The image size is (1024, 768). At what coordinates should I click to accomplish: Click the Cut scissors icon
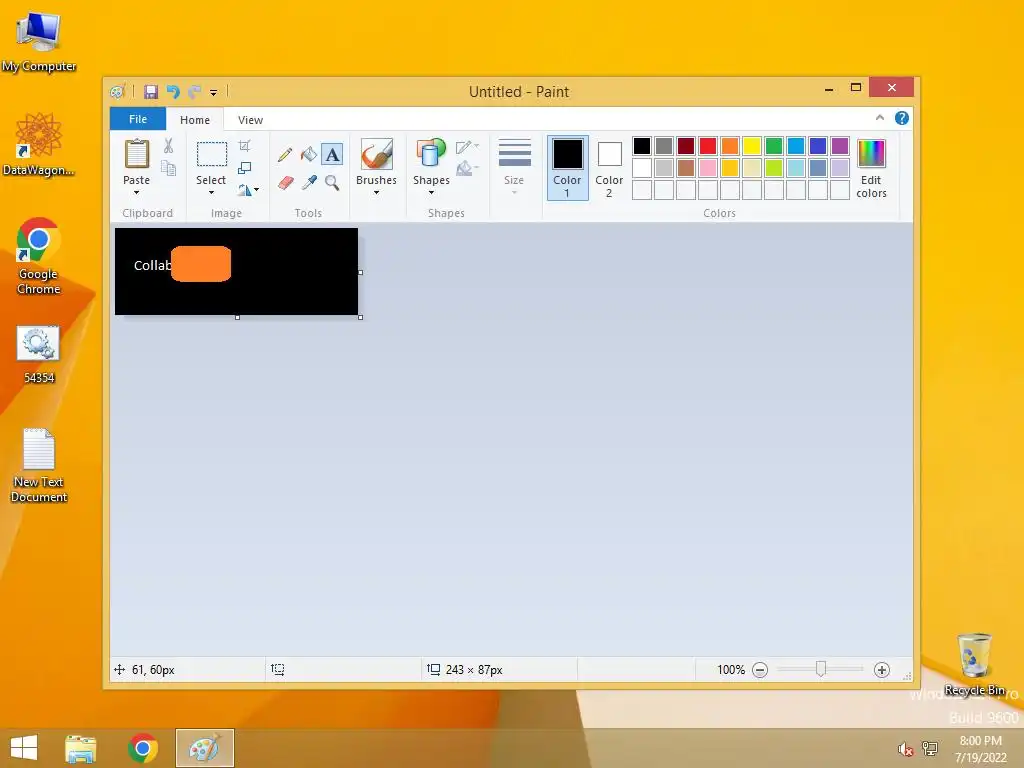pyautogui.click(x=168, y=146)
